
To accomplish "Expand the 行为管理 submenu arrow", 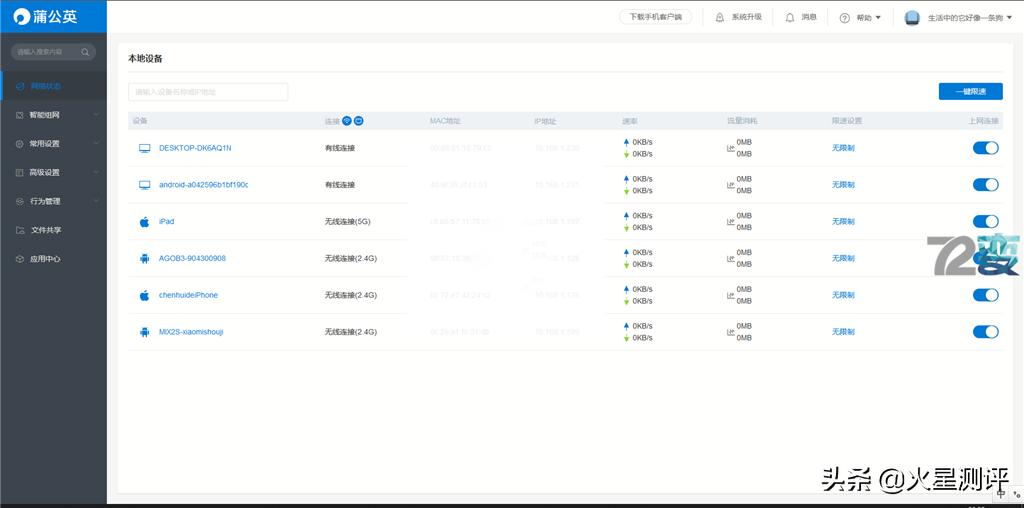I will click(x=97, y=201).
